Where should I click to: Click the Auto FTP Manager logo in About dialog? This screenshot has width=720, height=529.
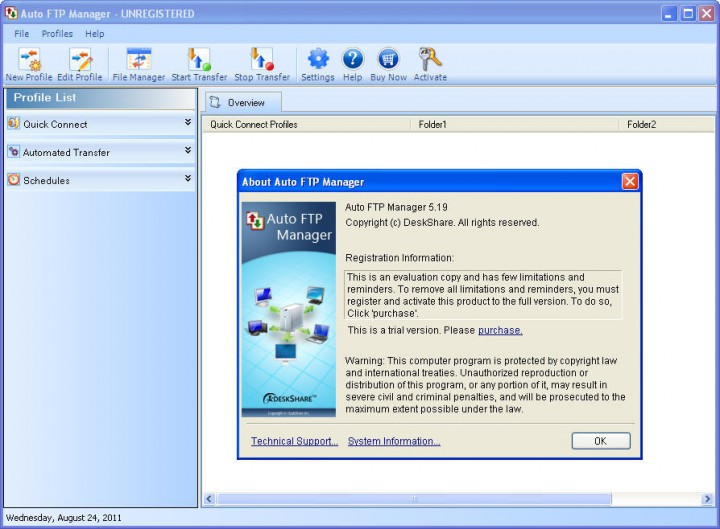(255, 220)
